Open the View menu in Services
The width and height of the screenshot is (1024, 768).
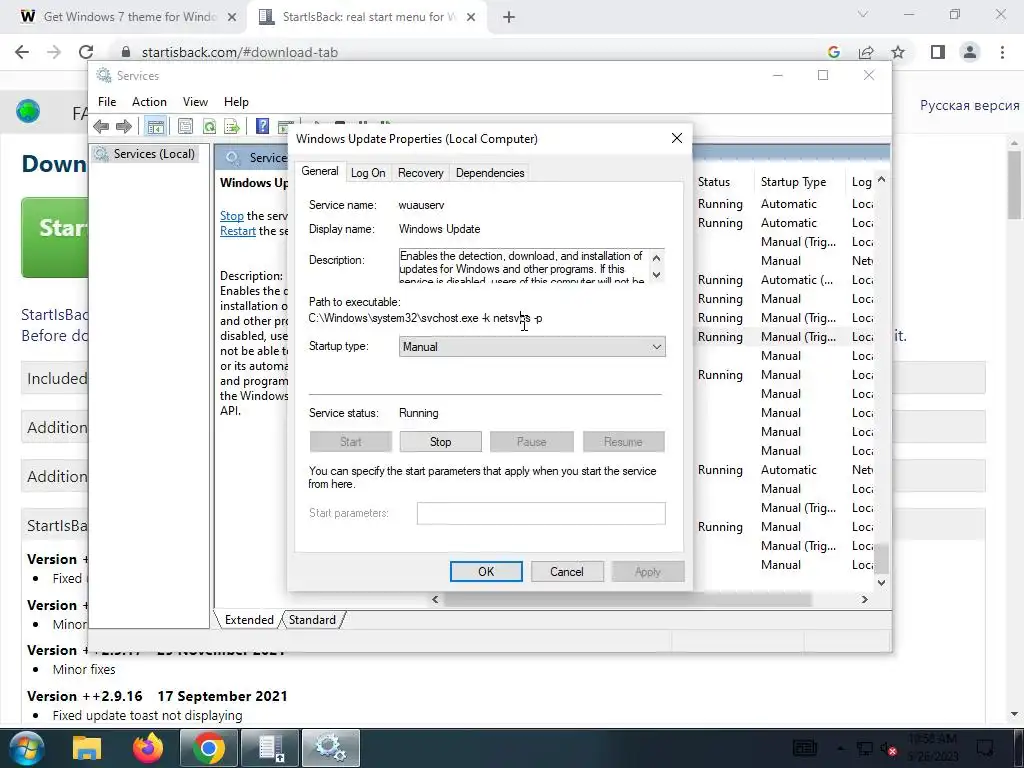click(x=195, y=102)
